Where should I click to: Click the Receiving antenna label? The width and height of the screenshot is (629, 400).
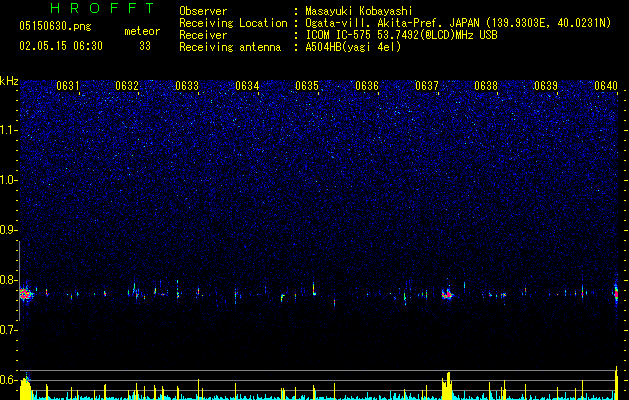pos(230,47)
